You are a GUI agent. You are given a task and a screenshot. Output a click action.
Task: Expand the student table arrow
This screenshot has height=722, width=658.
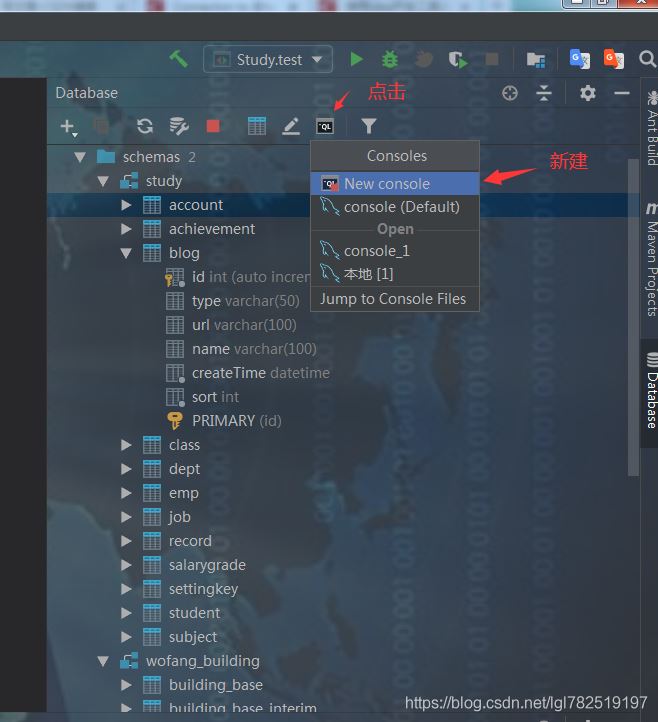coord(126,612)
